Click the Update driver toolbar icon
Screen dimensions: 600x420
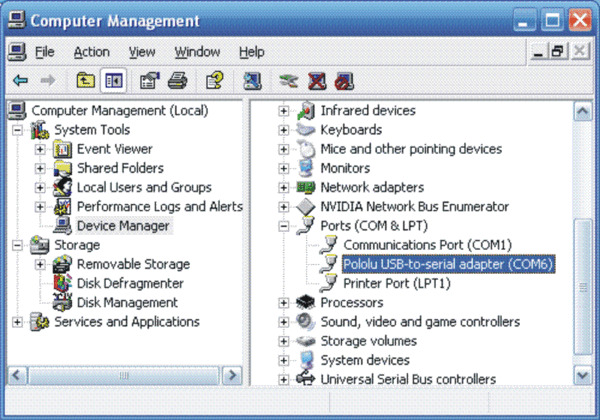289,81
